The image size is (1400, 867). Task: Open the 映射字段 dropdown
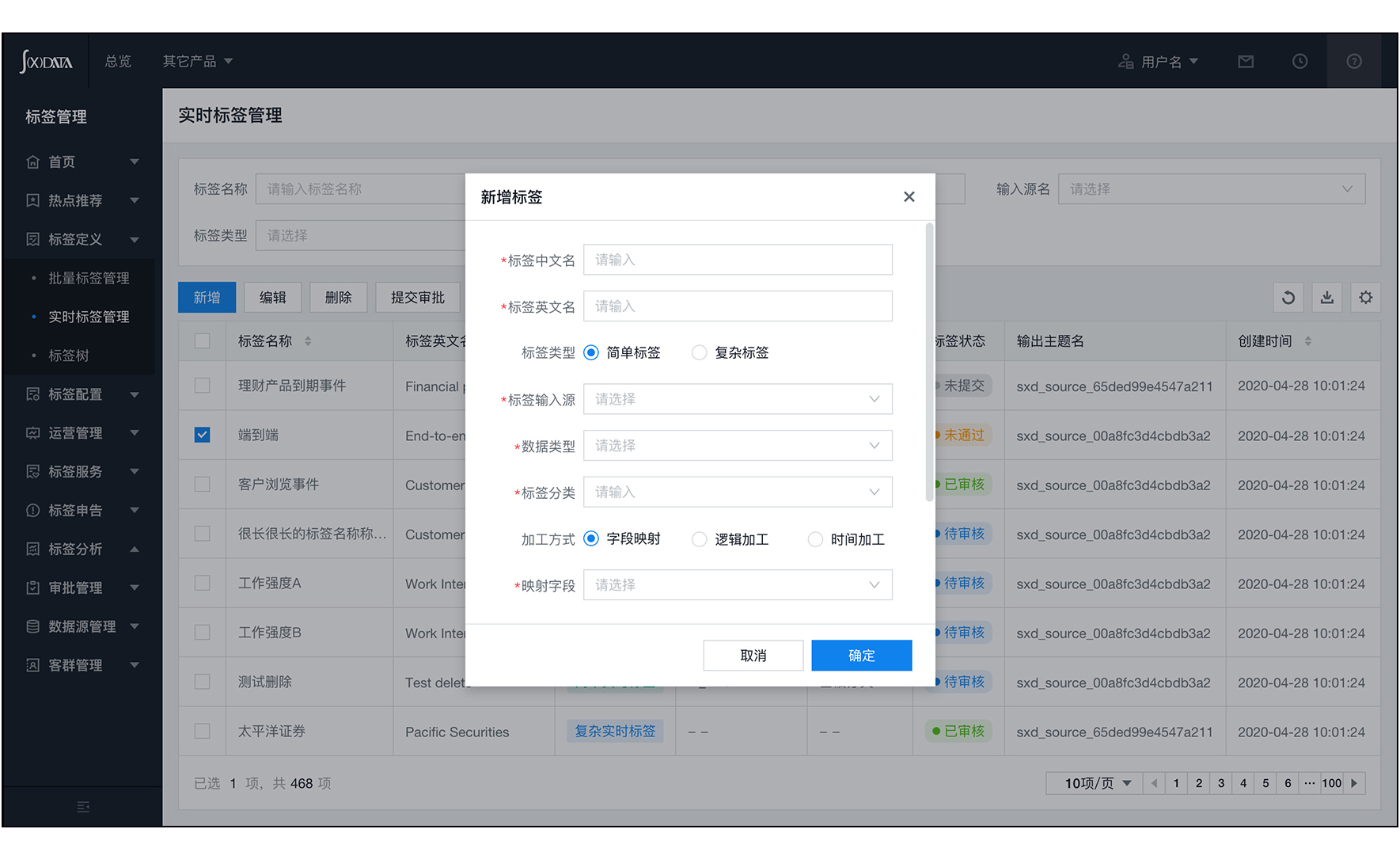738,585
